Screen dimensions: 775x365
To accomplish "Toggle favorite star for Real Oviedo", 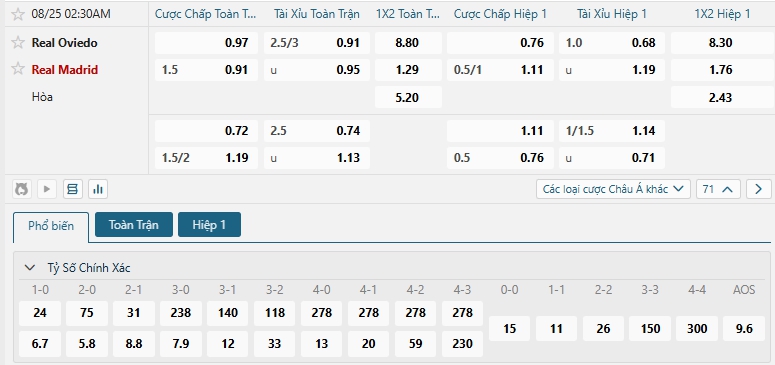I will pos(18,43).
